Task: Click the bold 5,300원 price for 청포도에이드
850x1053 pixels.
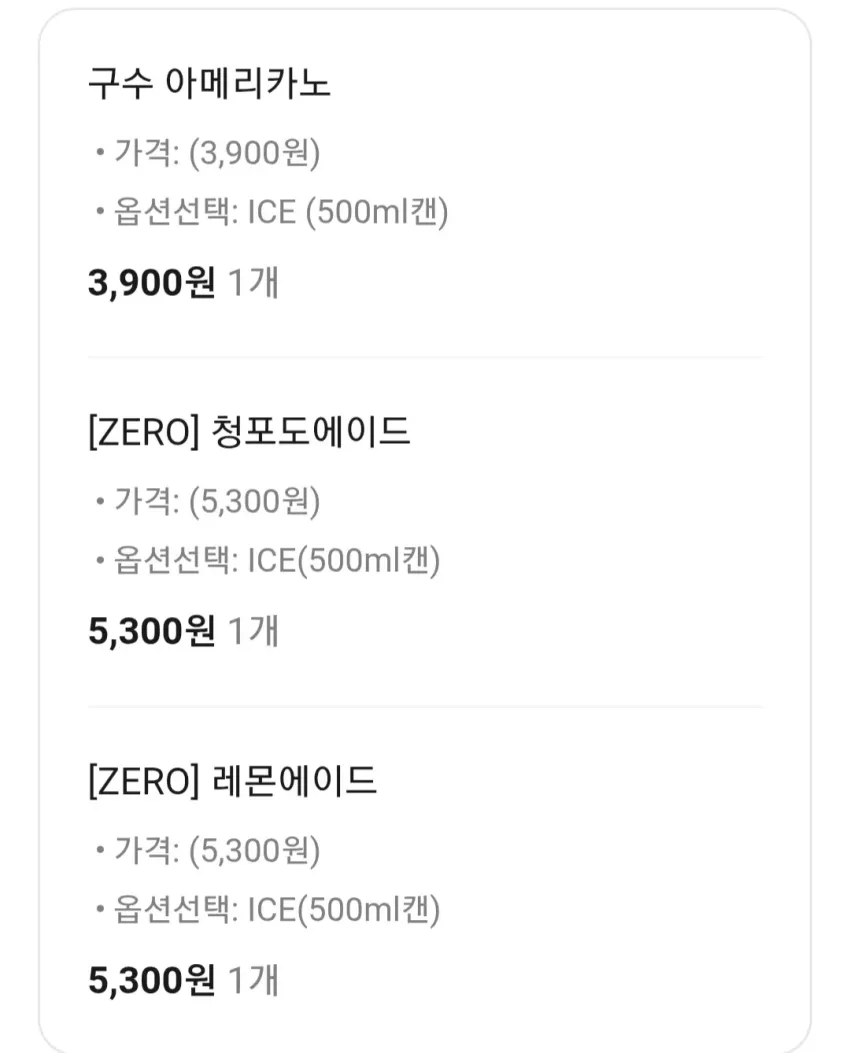Action: pos(152,631)
